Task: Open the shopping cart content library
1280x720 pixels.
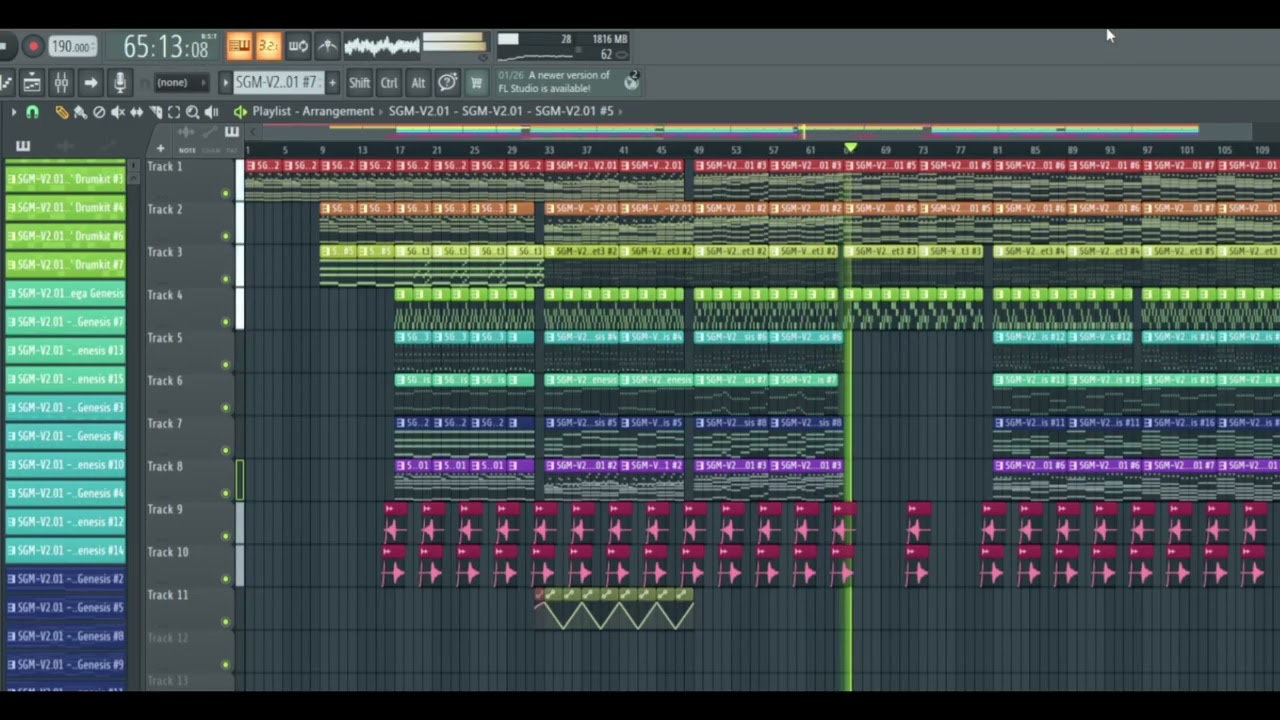Action: click(476, 82)
